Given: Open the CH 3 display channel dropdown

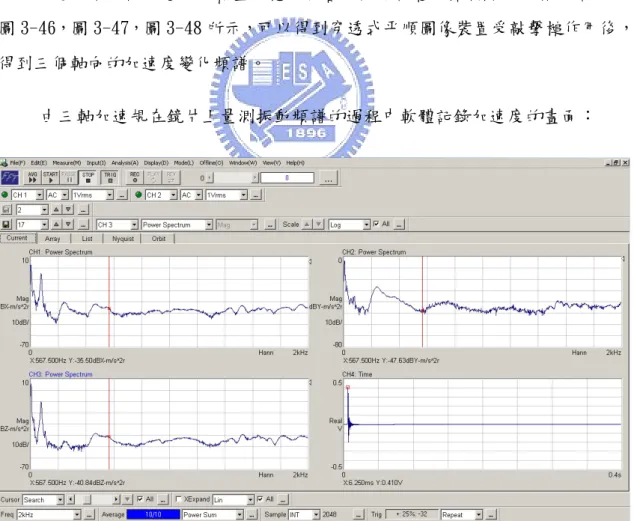Looking at the screenshot, I should point(134,225).
